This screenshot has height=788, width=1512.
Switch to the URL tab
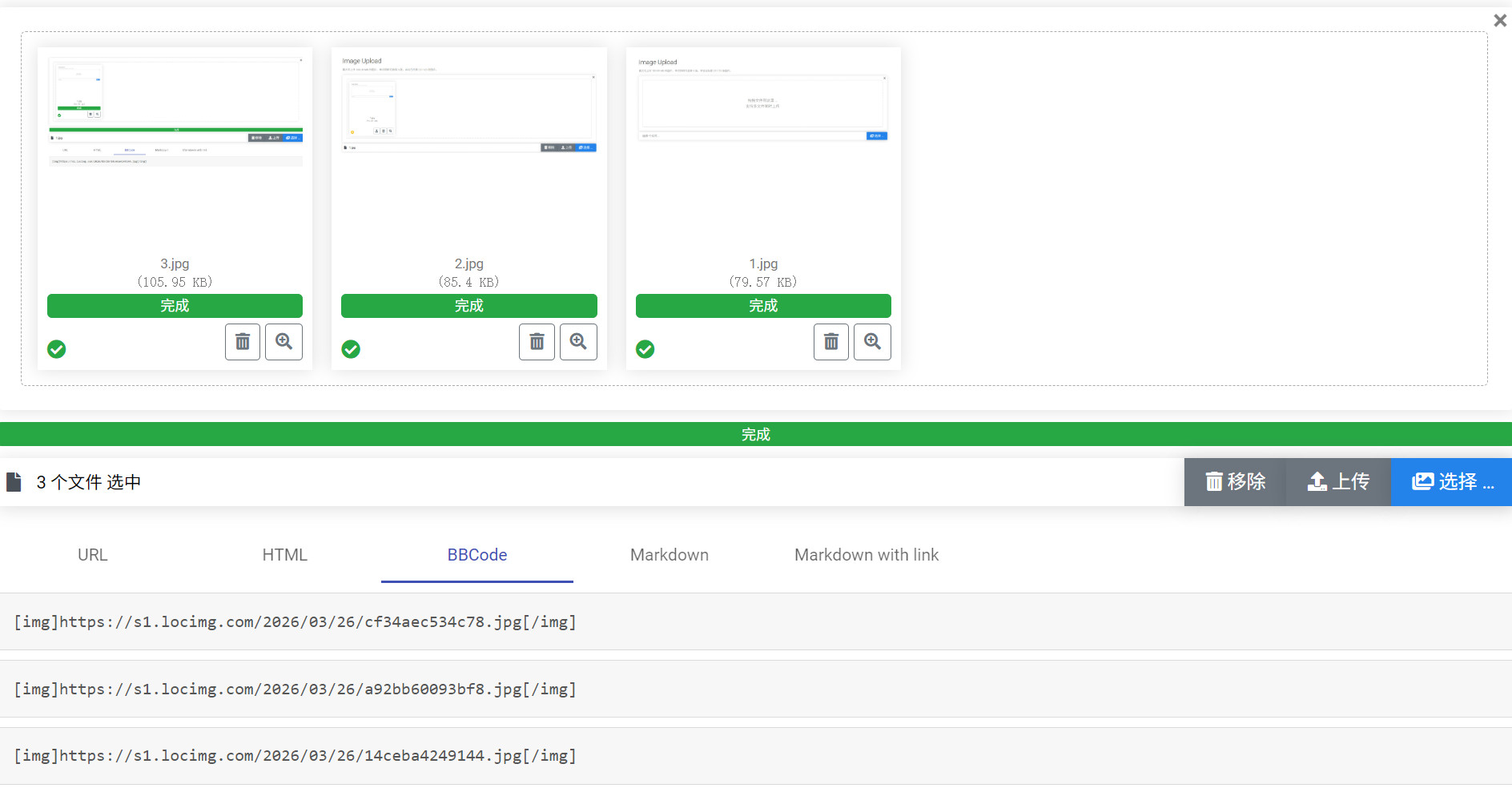(93, 555)
